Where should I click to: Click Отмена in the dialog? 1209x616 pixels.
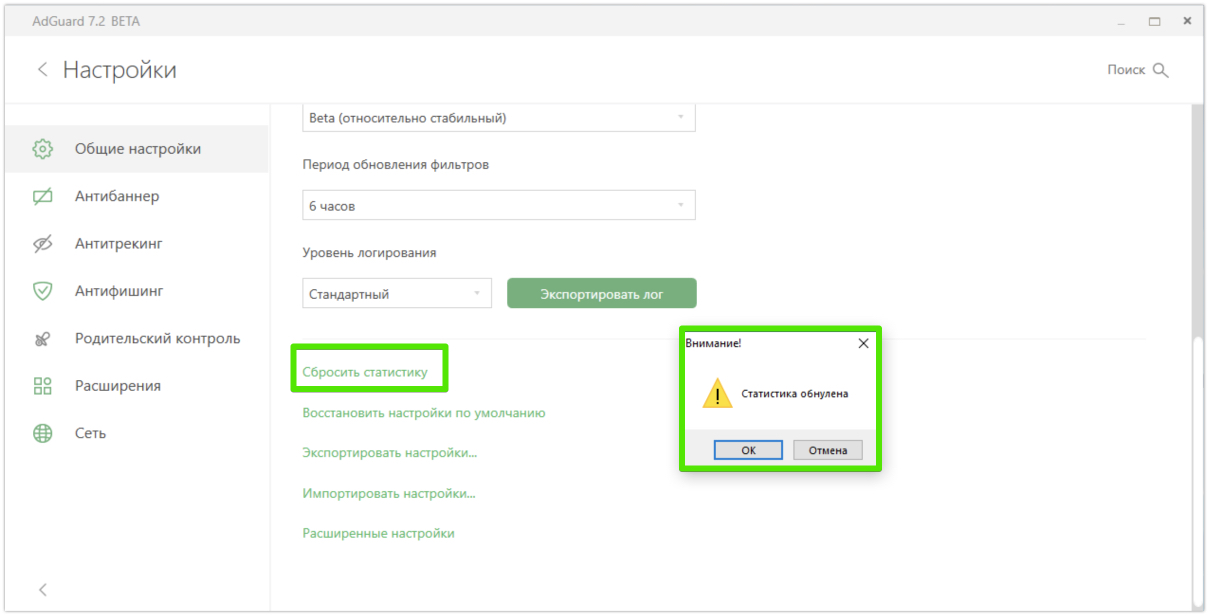click(828, 450)
